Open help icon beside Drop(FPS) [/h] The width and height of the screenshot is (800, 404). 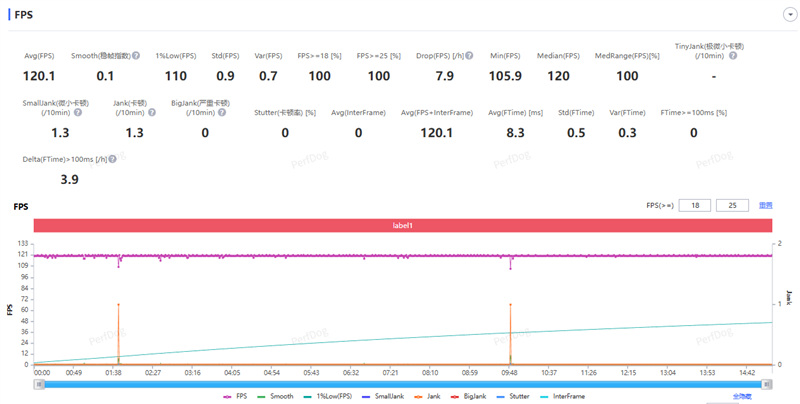click(x=469, y=56)
